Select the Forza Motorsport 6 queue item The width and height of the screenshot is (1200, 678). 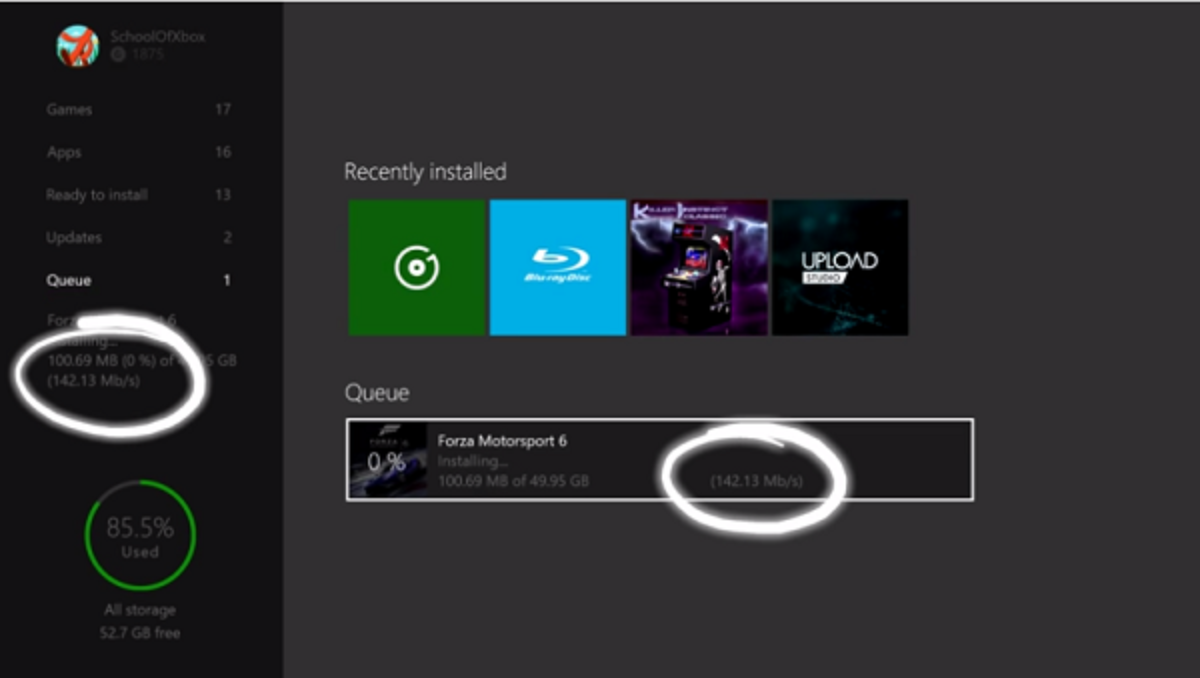[x=659, y=460]
